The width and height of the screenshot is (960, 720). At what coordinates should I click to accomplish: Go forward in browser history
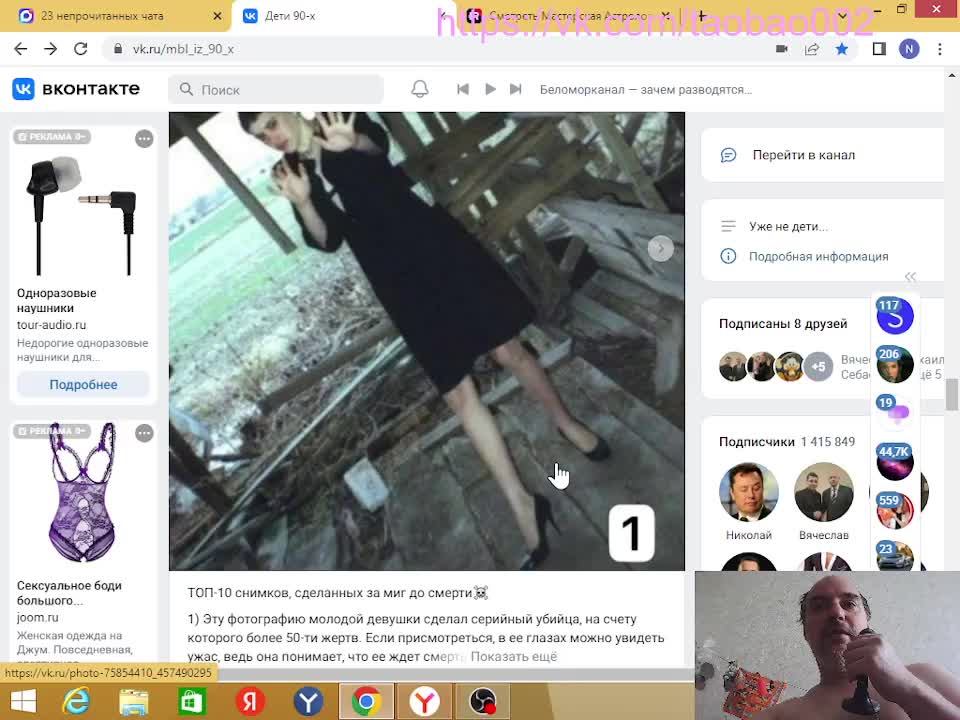pos(51,49)
